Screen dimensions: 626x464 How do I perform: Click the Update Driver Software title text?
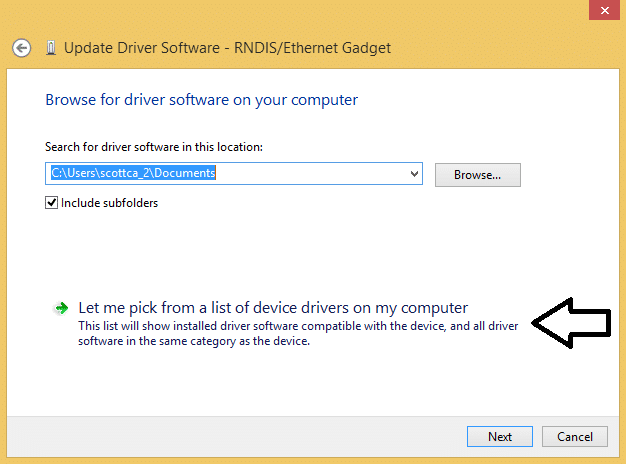[x=140, y=47]
